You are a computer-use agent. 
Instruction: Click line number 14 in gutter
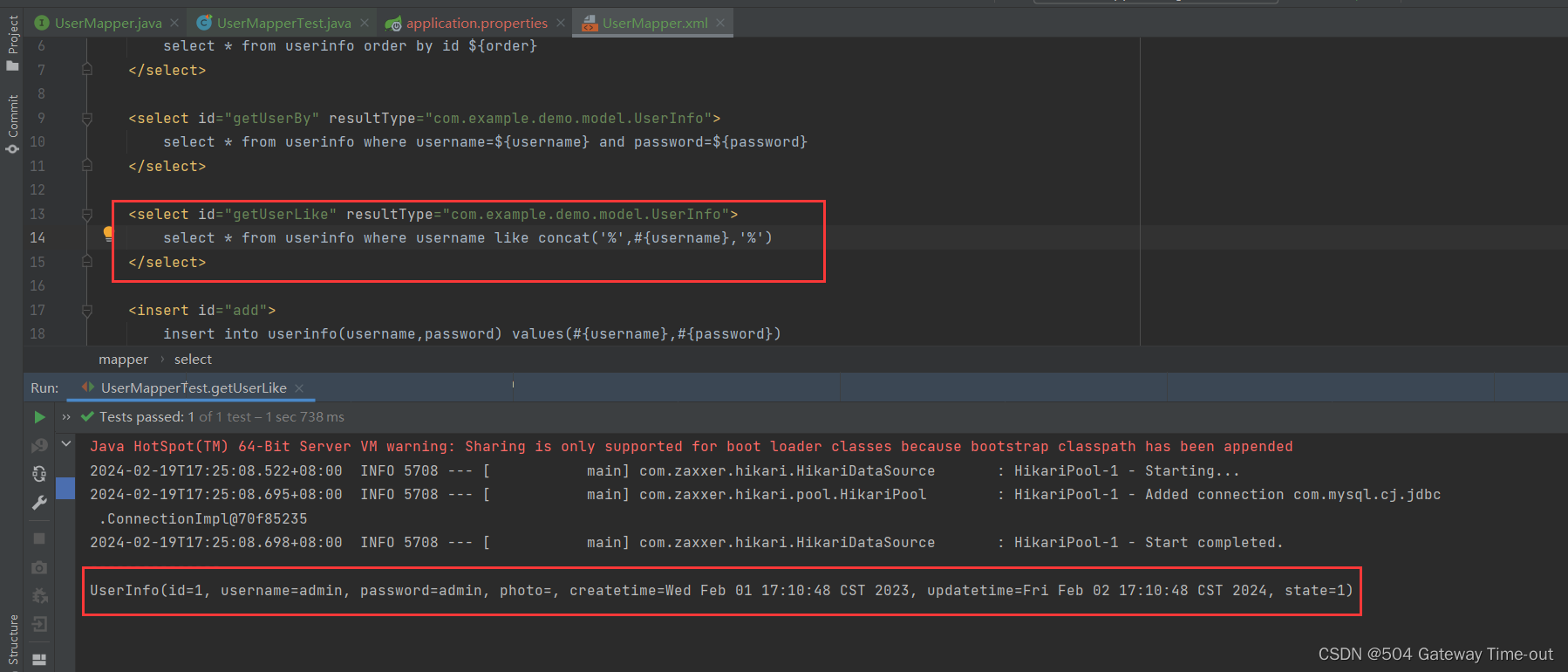[37, 237]
